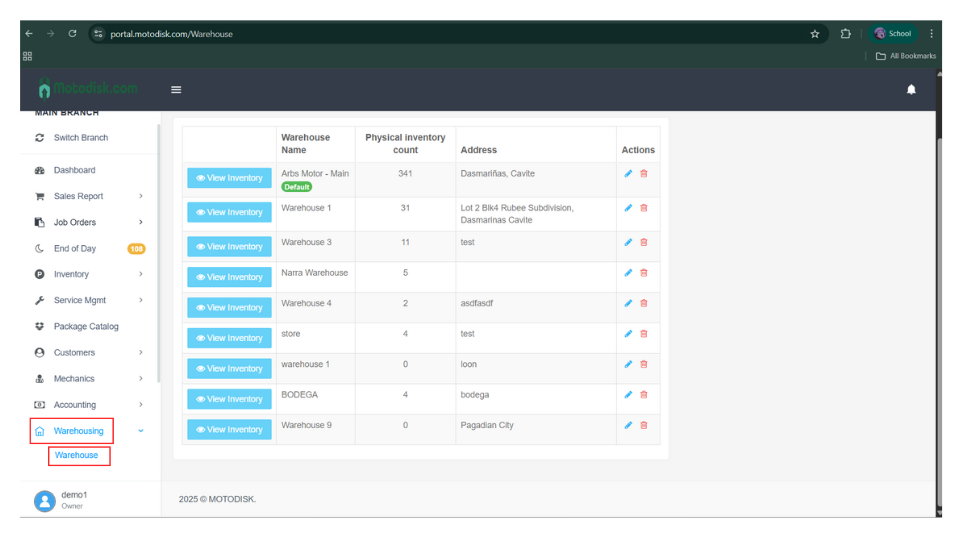Select the Warehouse submenu link

(x=77, y=455)
